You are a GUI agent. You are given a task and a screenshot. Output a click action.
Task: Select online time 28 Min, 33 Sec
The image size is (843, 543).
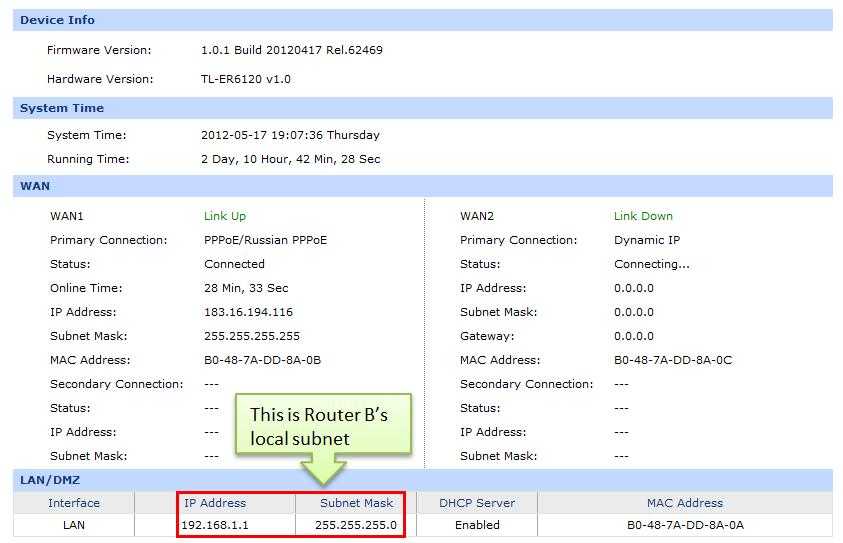[x=246, y=288]
